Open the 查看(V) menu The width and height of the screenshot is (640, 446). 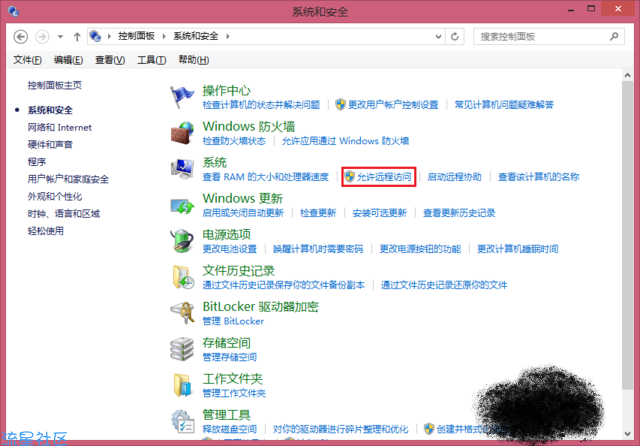point(110,60)
